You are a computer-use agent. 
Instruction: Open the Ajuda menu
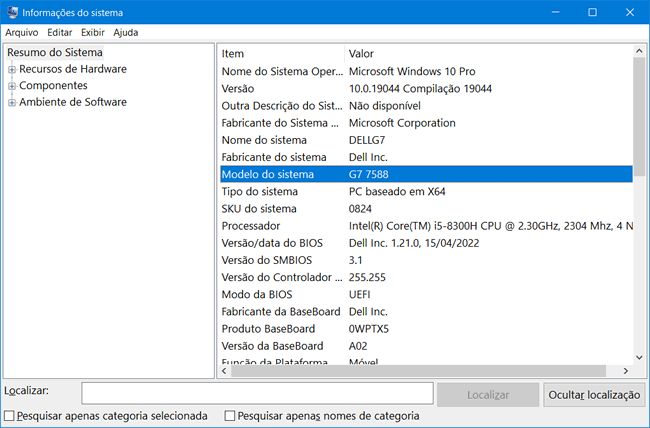[x=126, y=32]
